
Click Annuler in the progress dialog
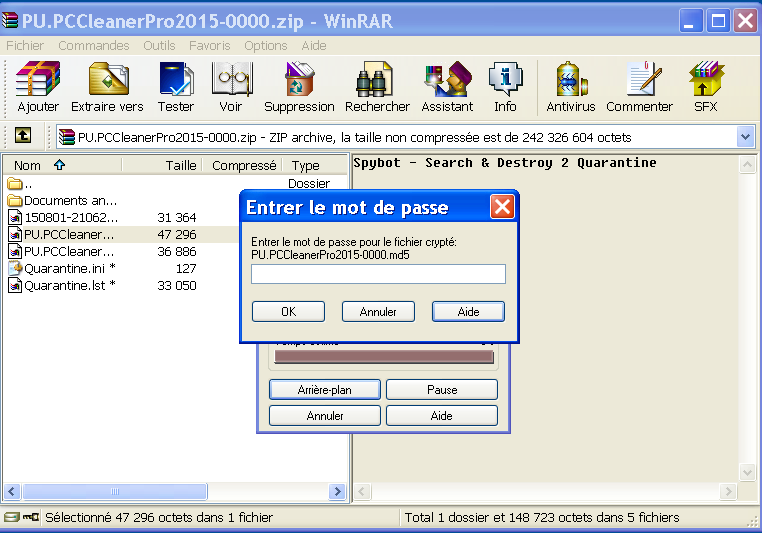325,416
